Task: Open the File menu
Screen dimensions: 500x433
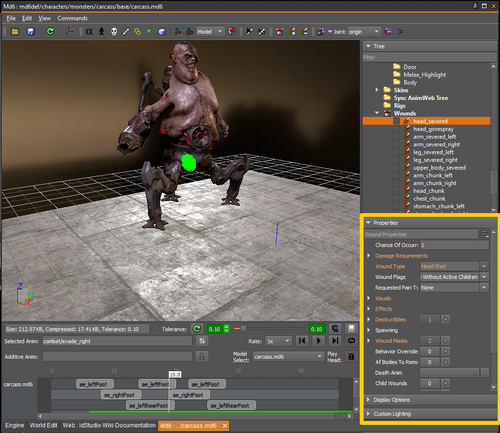Action: coord(11,18)
